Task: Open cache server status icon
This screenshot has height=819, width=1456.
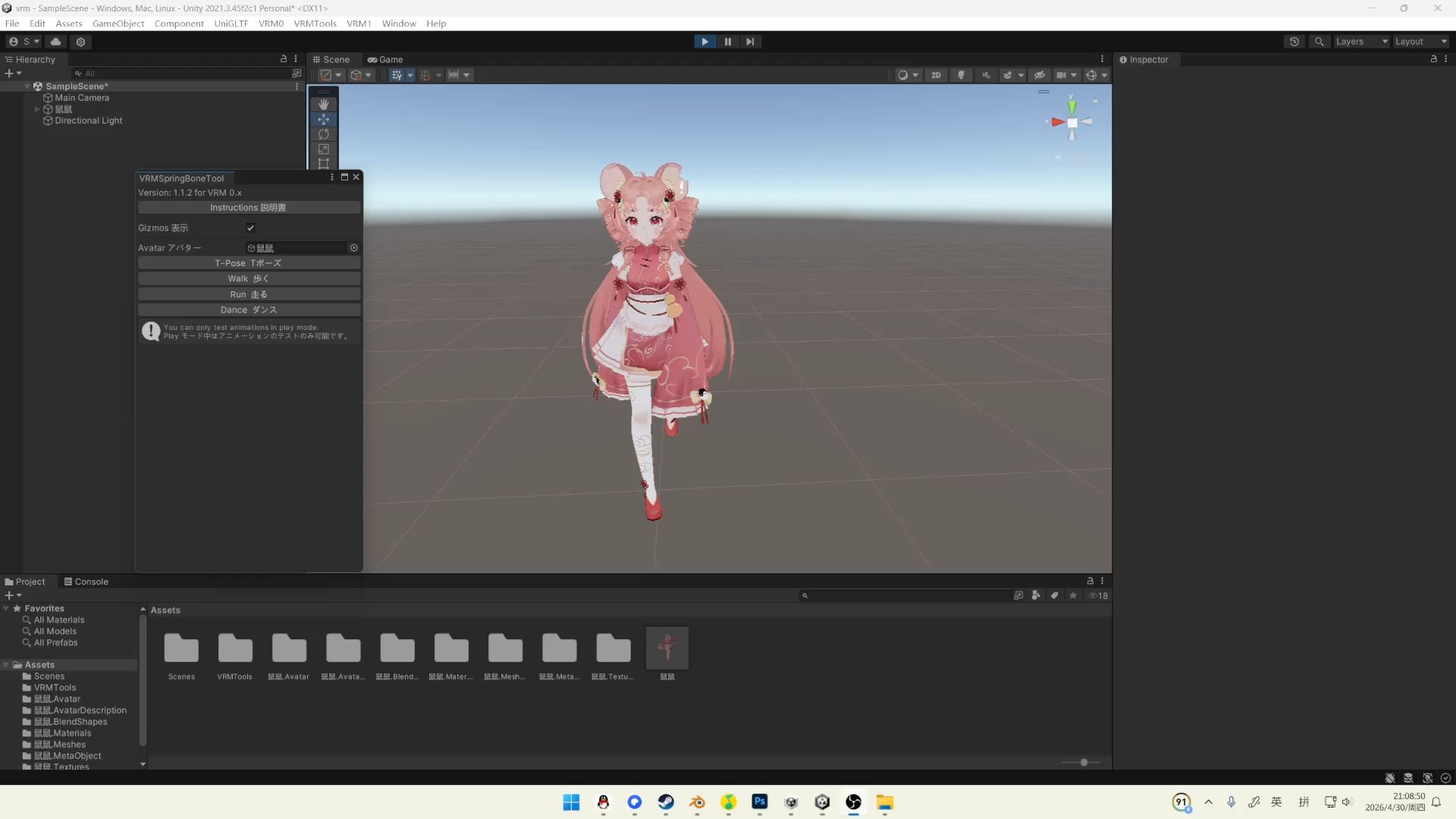Action: point(1408,778)
